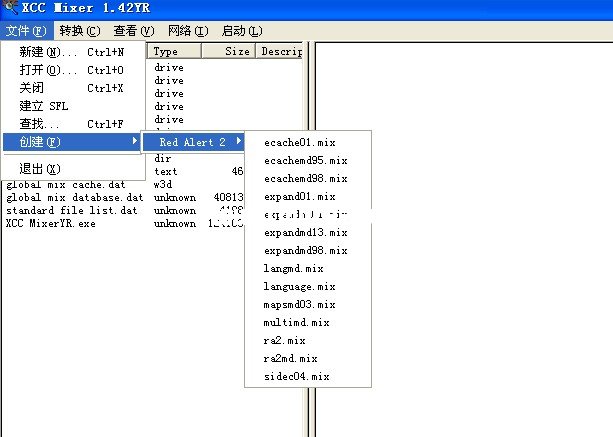Open the 网络(I) menu
Viewport: 613px width, 437px height.
pos(188,30)
